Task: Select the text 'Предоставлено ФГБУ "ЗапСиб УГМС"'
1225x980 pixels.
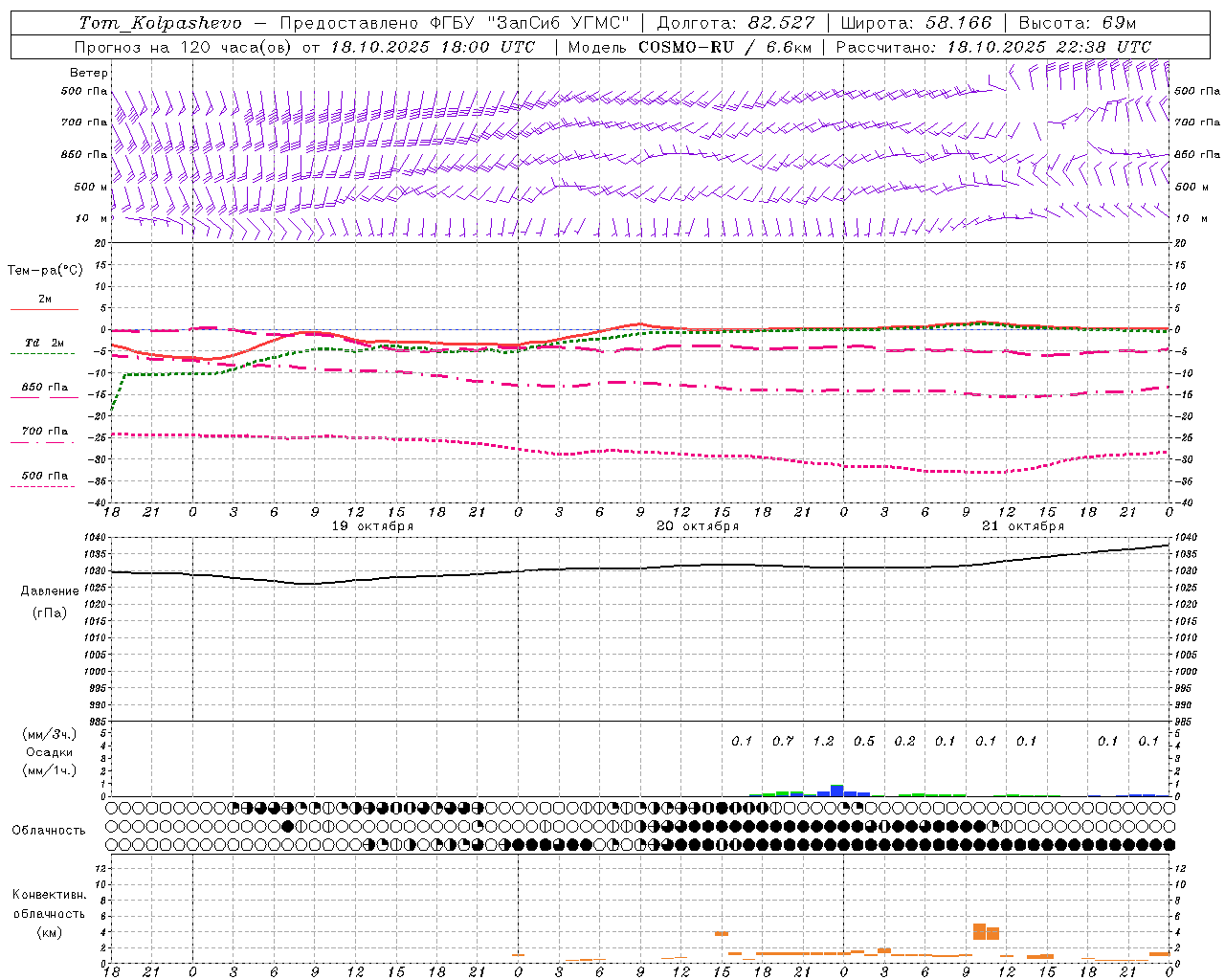Action: [455, 23]
